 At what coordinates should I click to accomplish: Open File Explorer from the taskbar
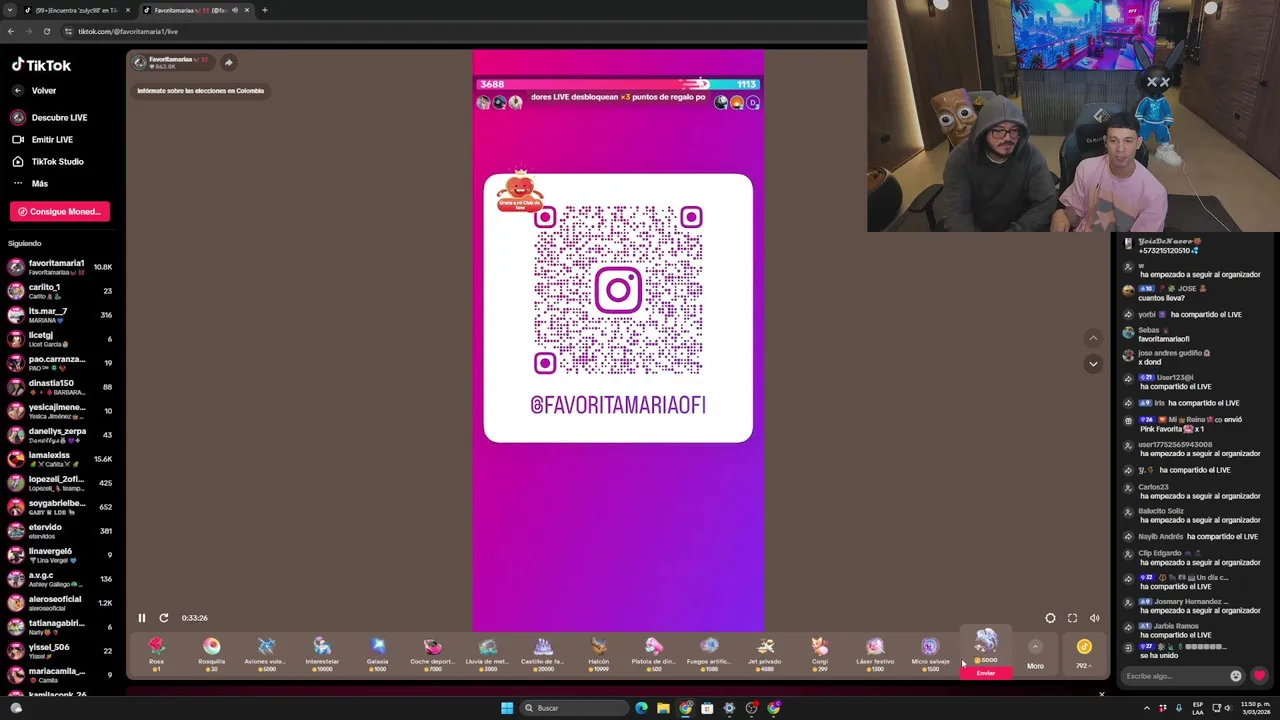(x=663, y=708)
